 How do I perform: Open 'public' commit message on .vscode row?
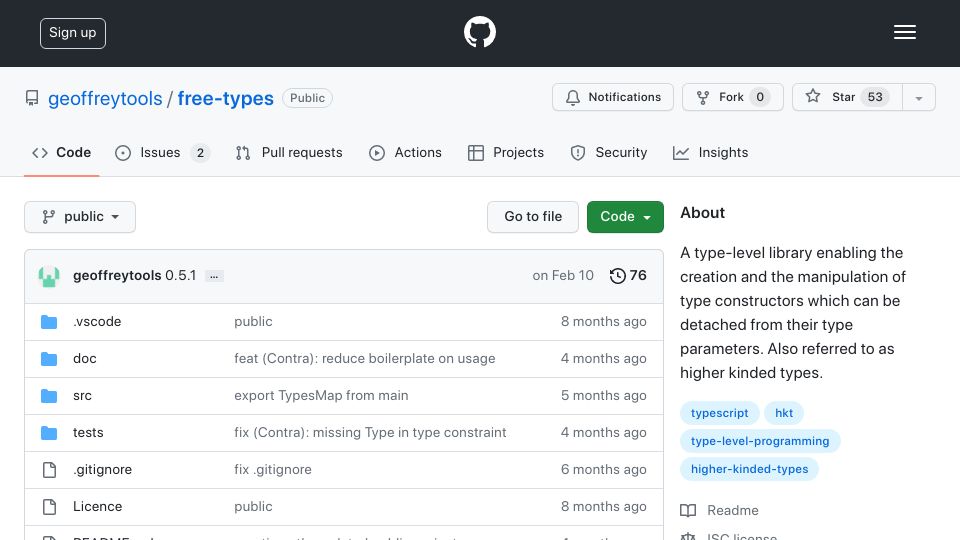point(253,321)
